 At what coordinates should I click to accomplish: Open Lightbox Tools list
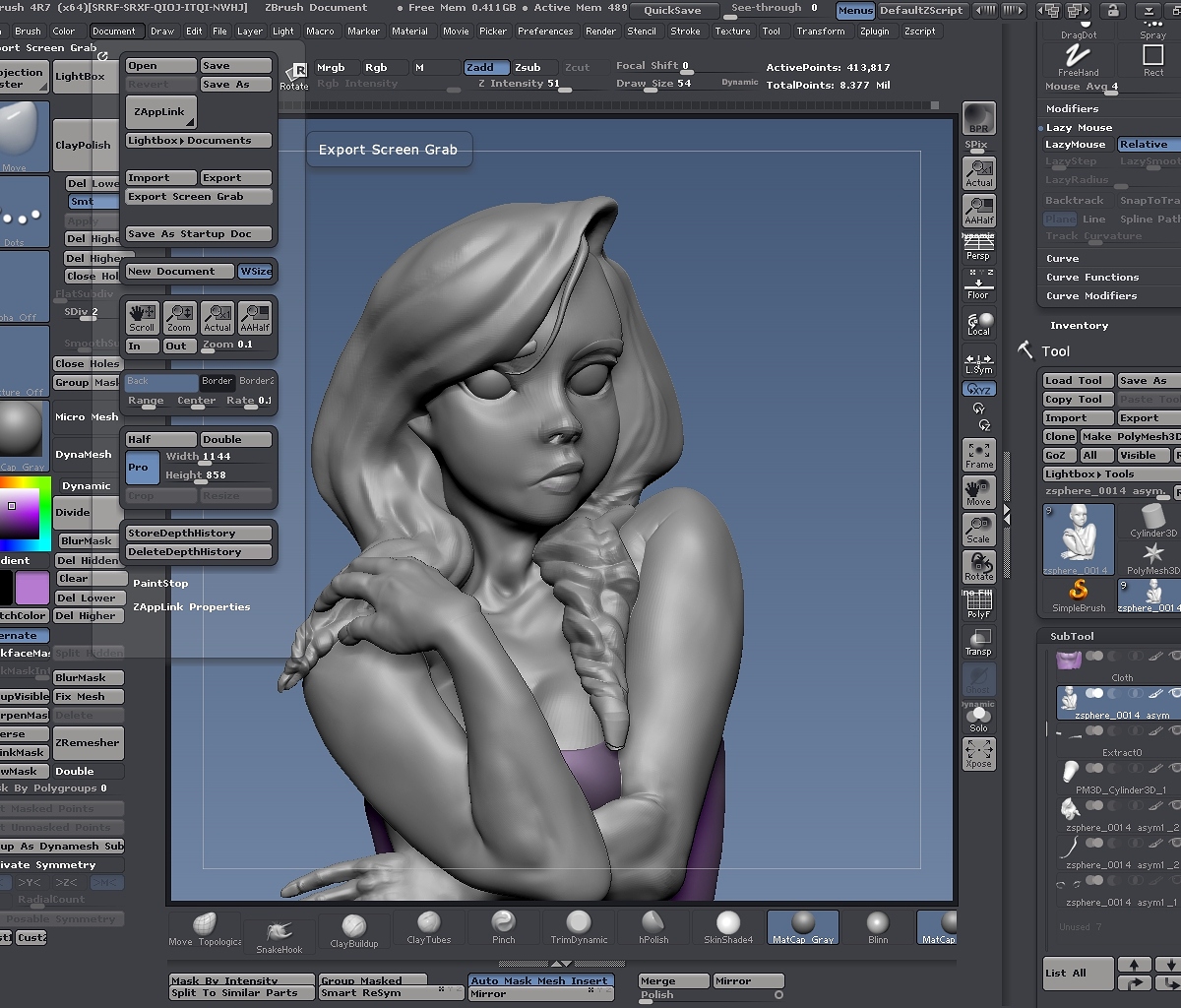[x=1110, y=474]
